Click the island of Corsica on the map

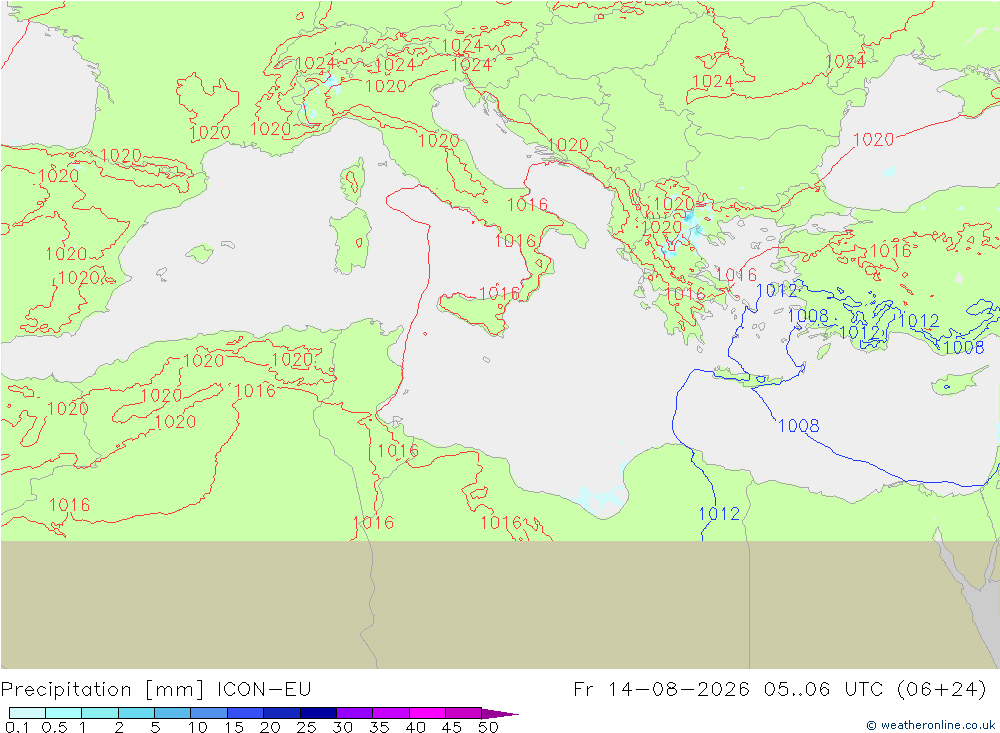(x=353, y=181)
